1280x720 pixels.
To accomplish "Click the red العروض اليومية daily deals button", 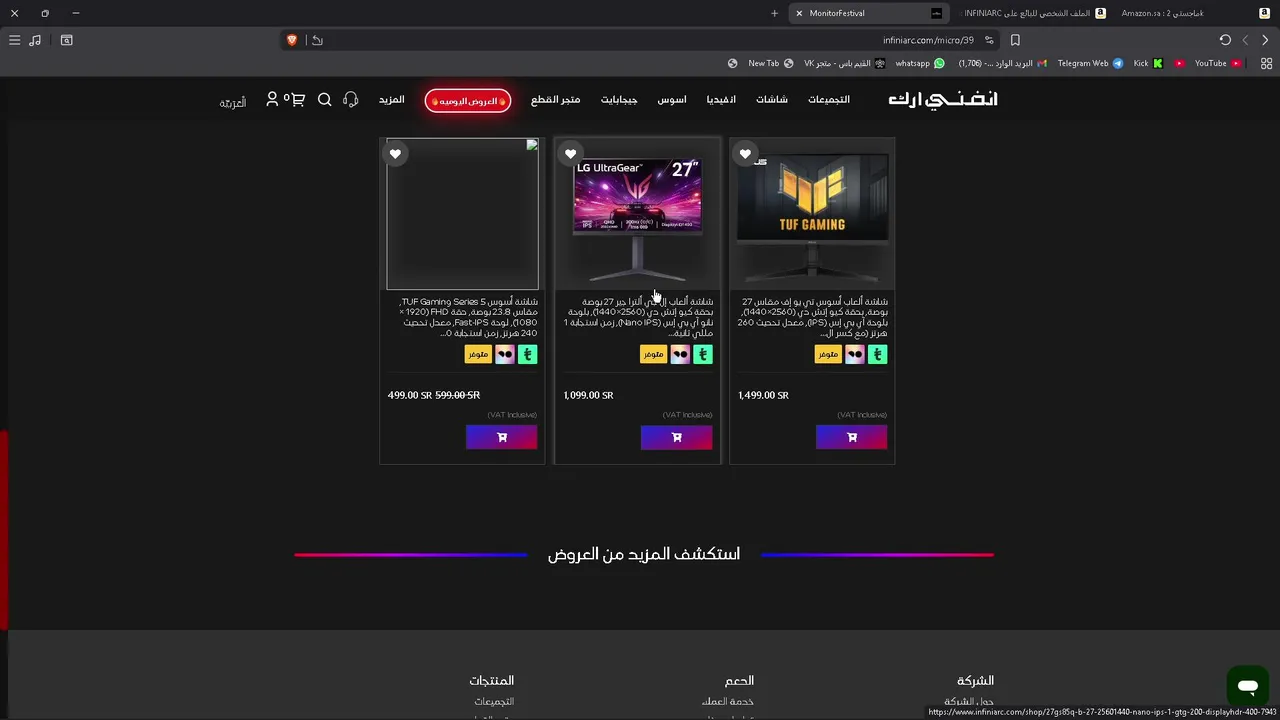I will (x=468, y=101).
